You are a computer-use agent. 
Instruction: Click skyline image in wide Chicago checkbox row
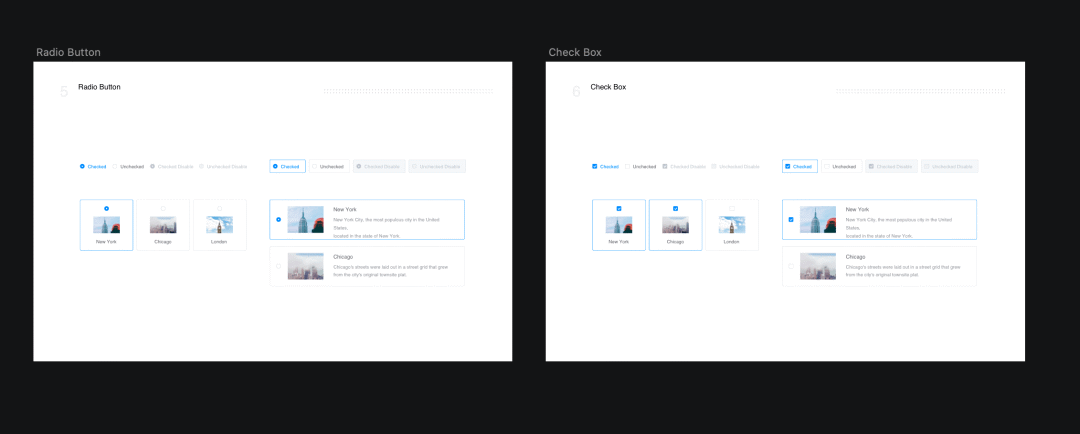tap(818, 266)
